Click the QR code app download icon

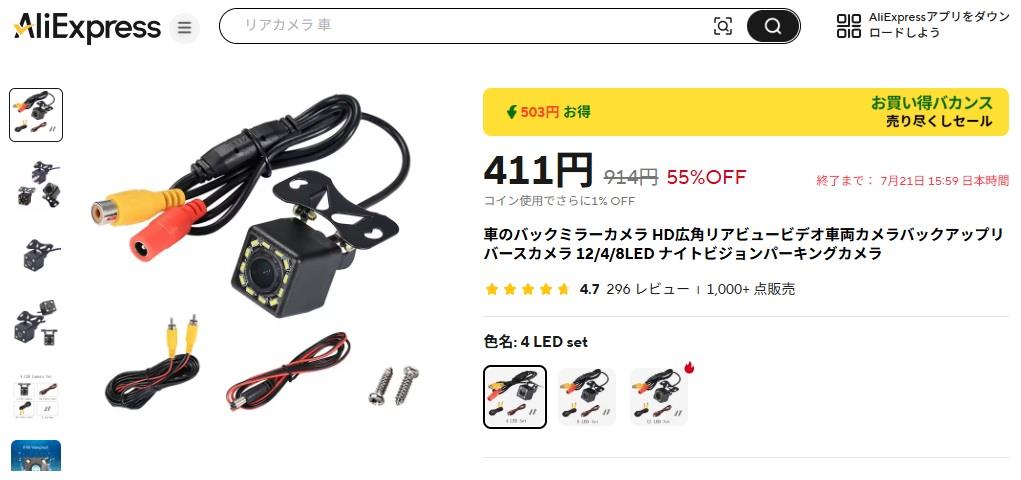click(848, 26)
